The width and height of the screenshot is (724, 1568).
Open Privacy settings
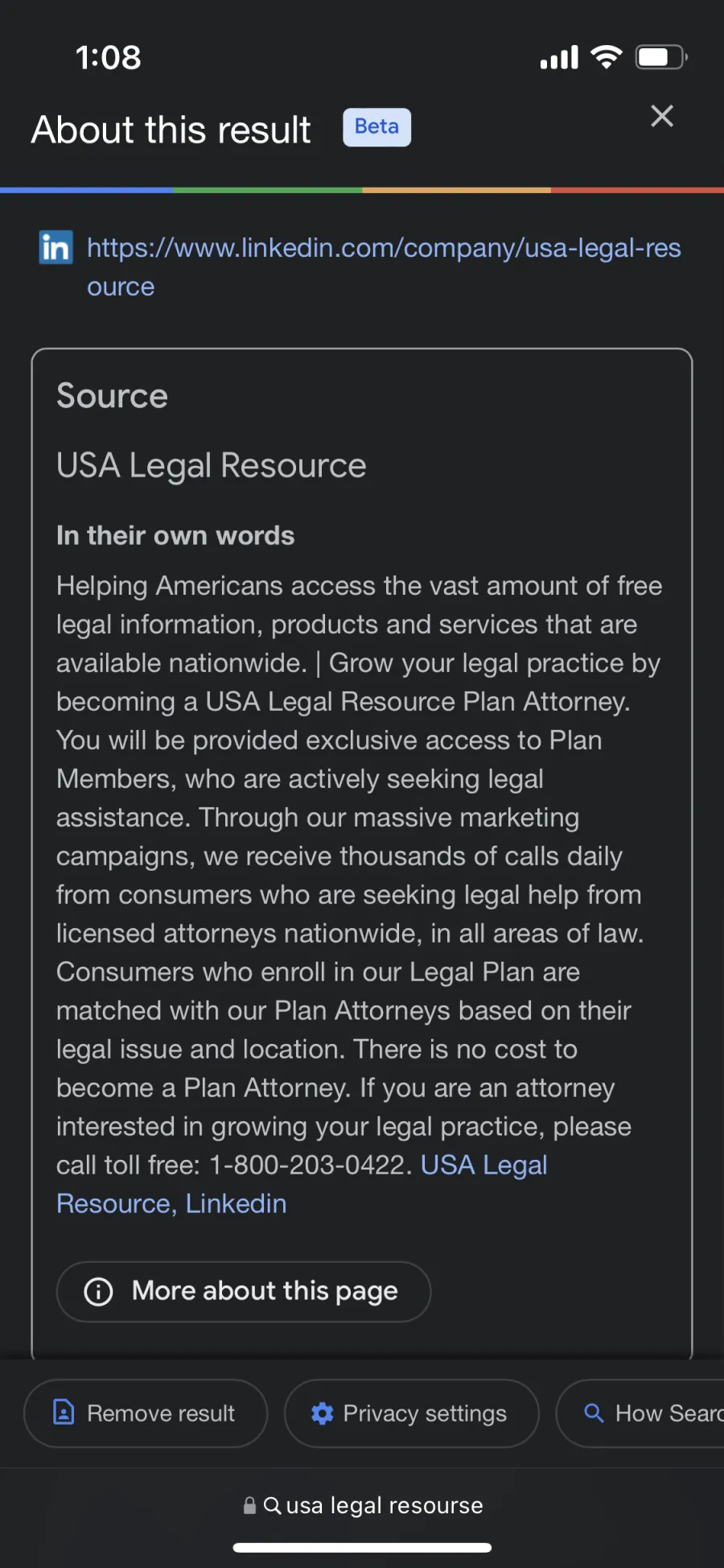(x=412, y=1413)
